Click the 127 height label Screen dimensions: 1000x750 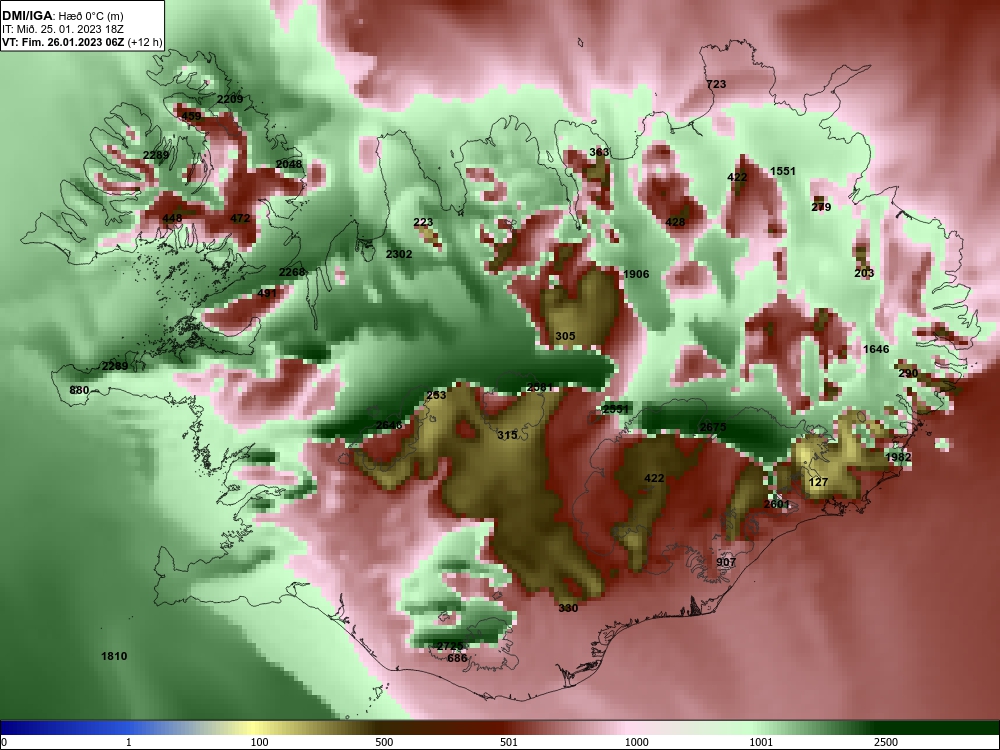pos(818,482)
